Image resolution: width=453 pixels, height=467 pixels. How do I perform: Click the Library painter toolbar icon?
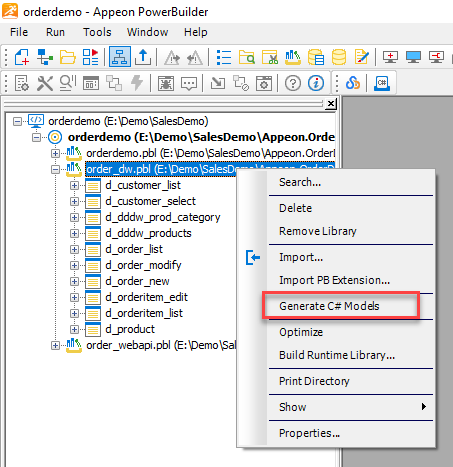coord(293,57)
